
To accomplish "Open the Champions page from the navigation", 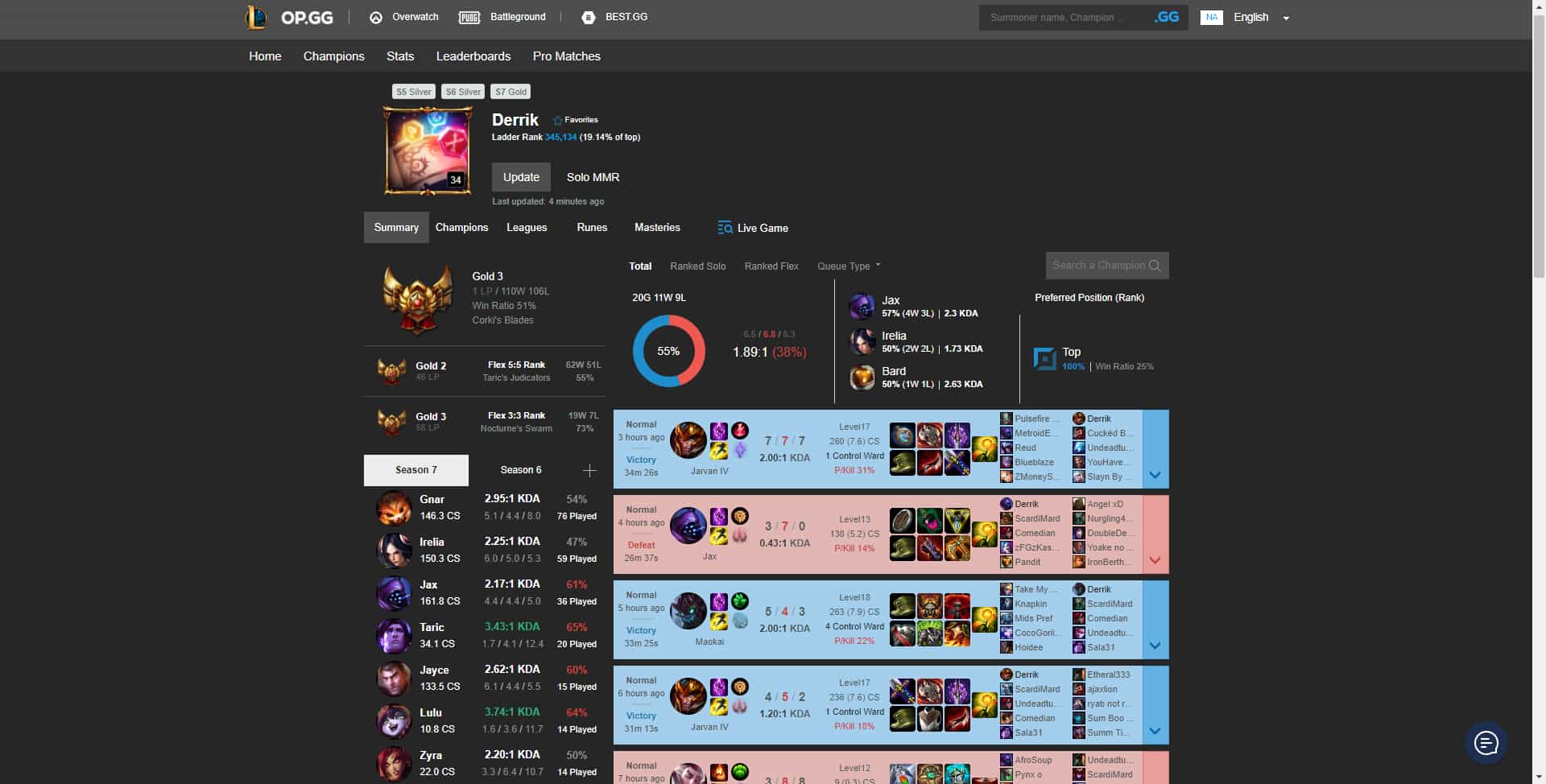I will click(333, 56).
